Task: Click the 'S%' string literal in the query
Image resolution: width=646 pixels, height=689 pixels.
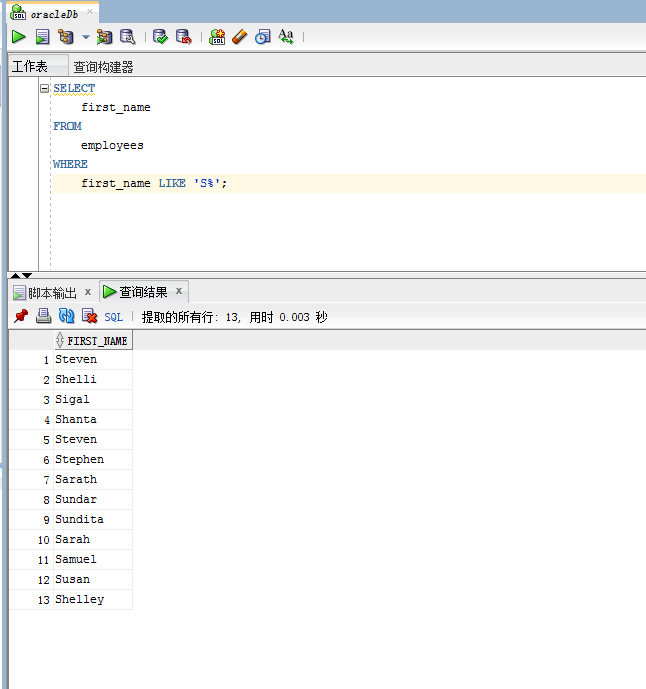Action: (x=207, y=183)
